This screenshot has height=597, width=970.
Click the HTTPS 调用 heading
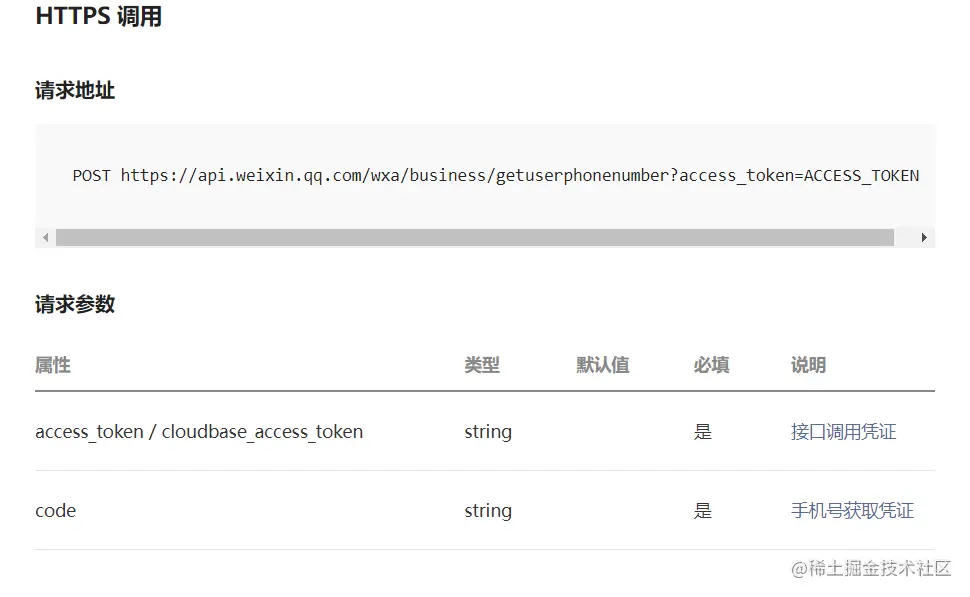(99, 16)
